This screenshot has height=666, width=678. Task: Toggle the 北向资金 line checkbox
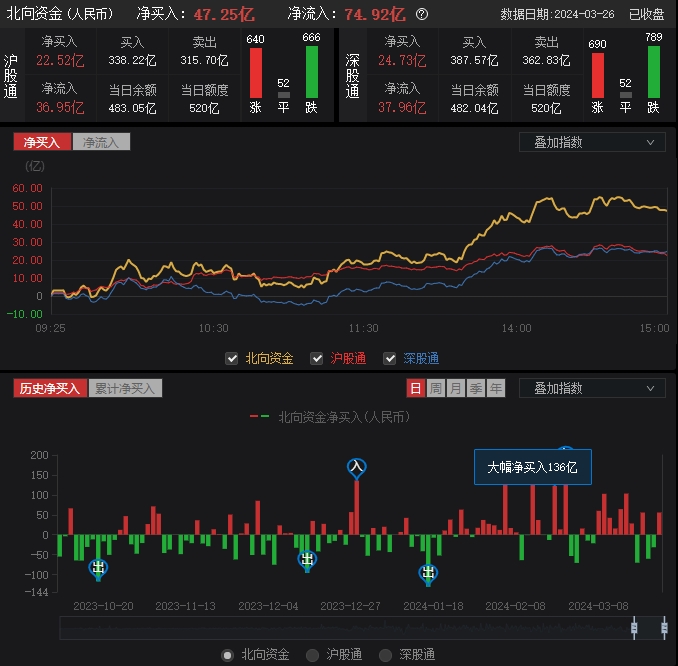(232, 359)
